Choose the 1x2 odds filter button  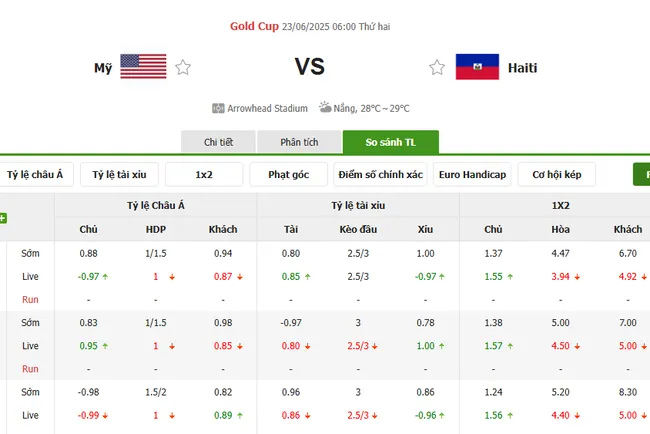pos(204,175)
